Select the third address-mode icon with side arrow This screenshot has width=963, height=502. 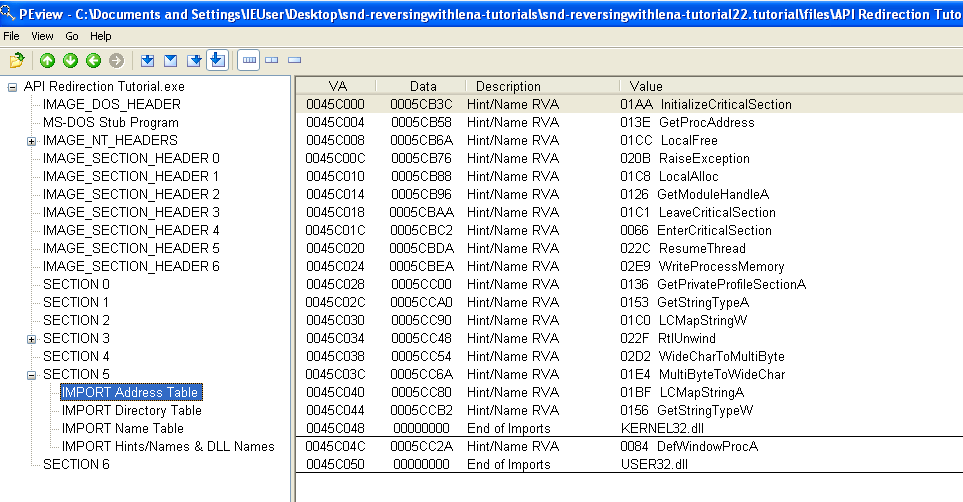coord(194,60)
